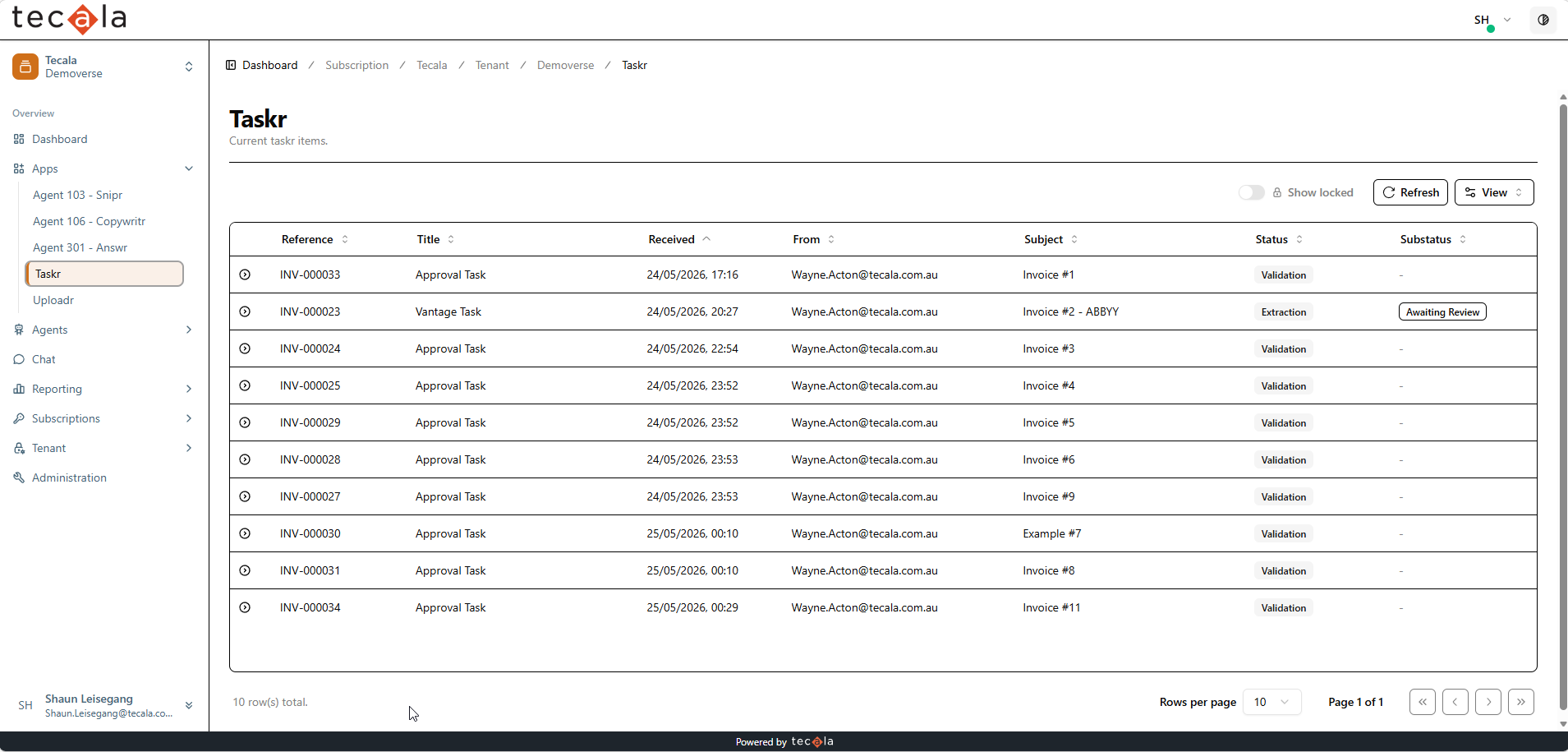This screenshot has width=1568, height=752.
Task: Click the Validation badge for INV-000033
Action: click(1284, 275)
